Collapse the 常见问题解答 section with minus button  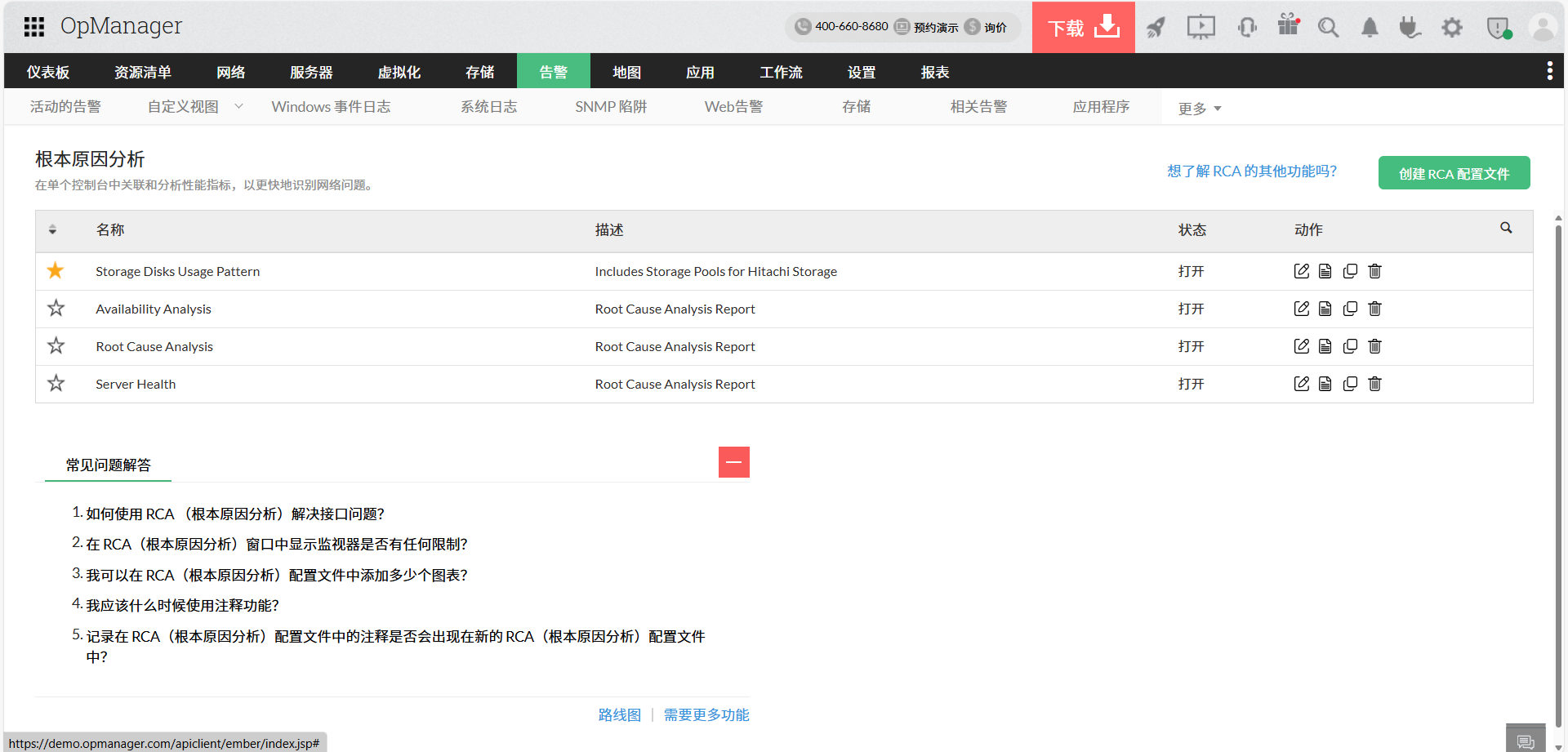733,462
